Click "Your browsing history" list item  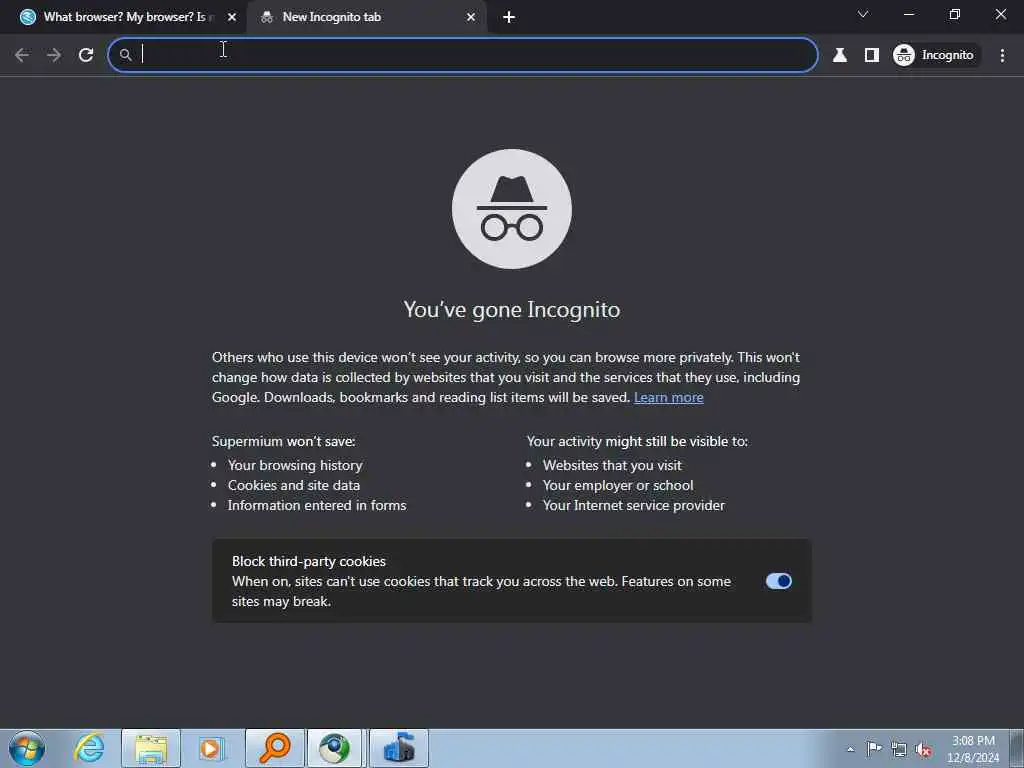295,465
